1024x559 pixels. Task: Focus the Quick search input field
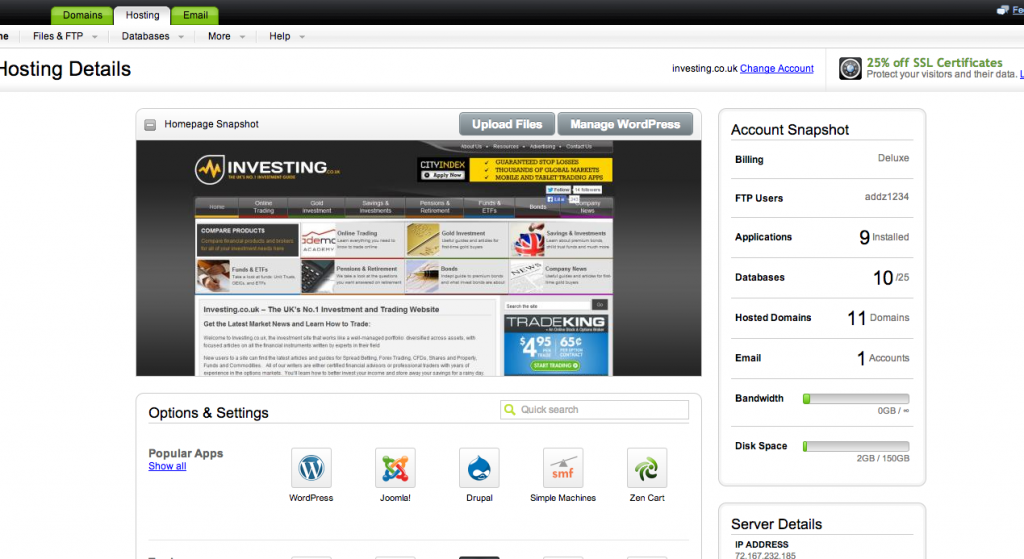[602, 410]
